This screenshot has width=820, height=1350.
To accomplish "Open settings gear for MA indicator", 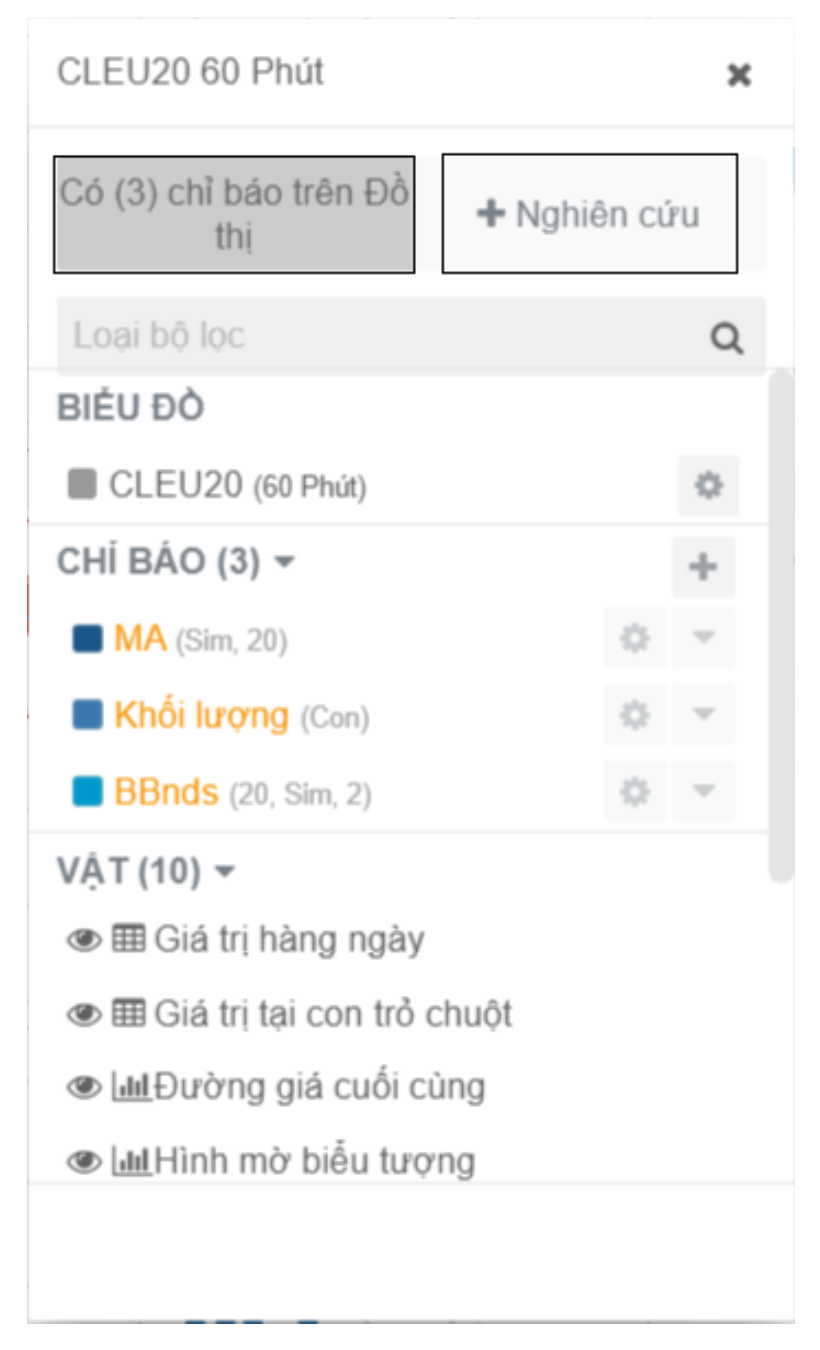I will 635,638.
